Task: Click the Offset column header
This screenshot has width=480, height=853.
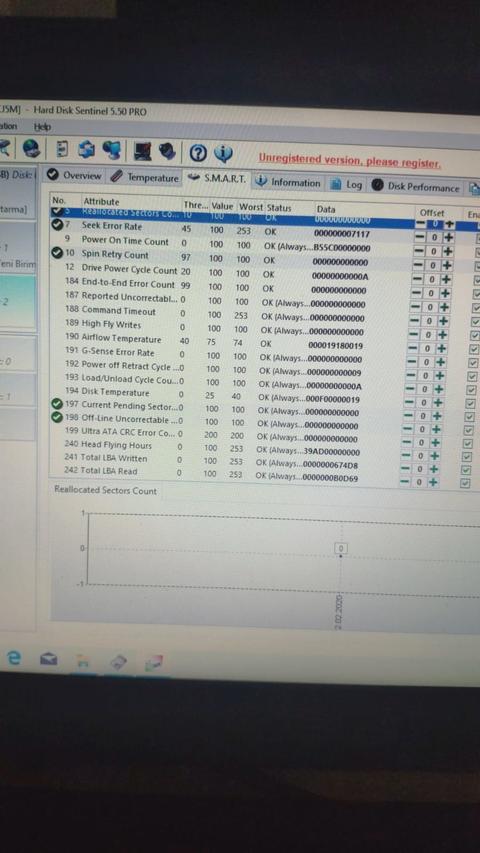Action: (432, 213)
